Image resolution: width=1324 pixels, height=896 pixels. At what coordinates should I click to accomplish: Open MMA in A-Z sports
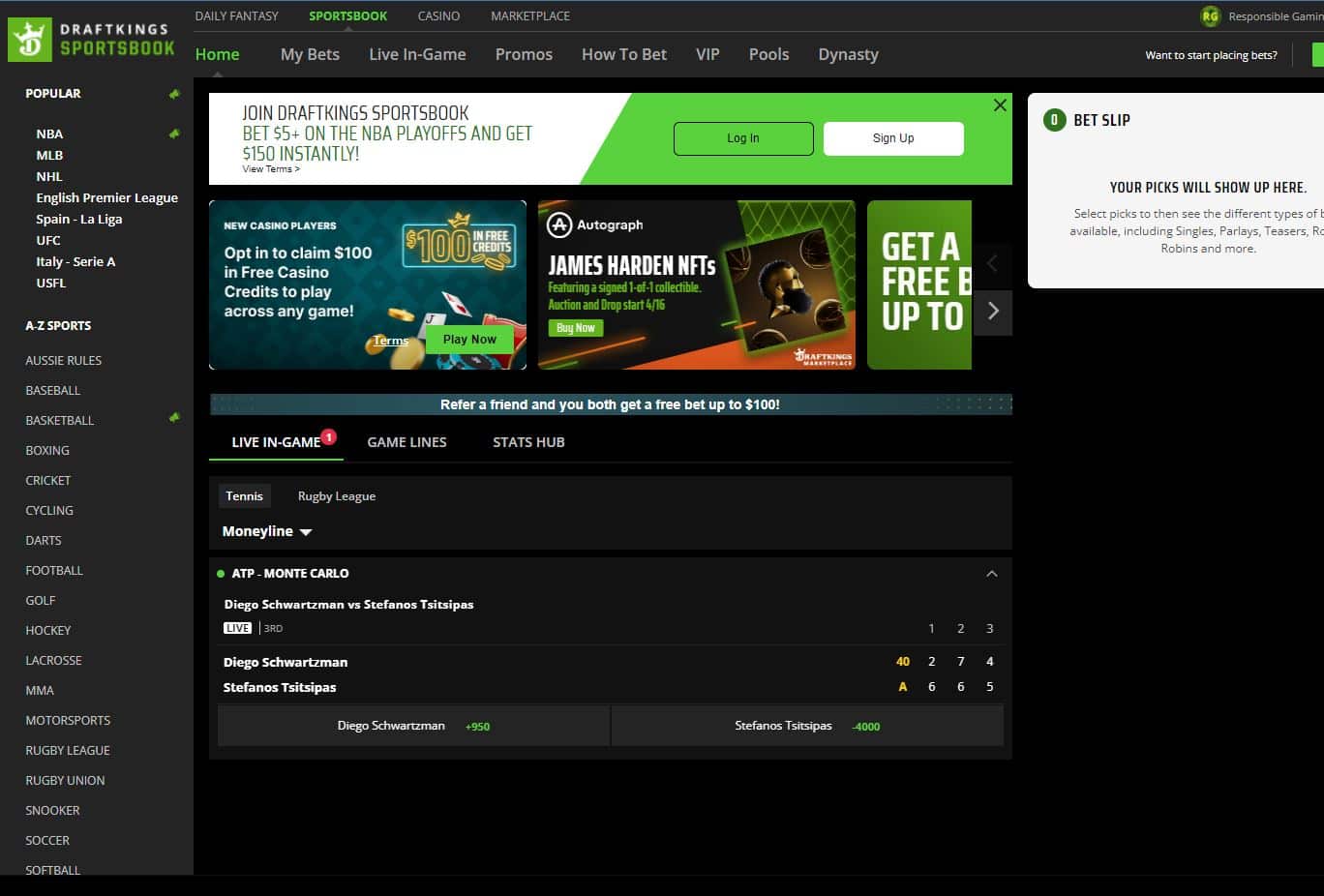coord(40,690)
